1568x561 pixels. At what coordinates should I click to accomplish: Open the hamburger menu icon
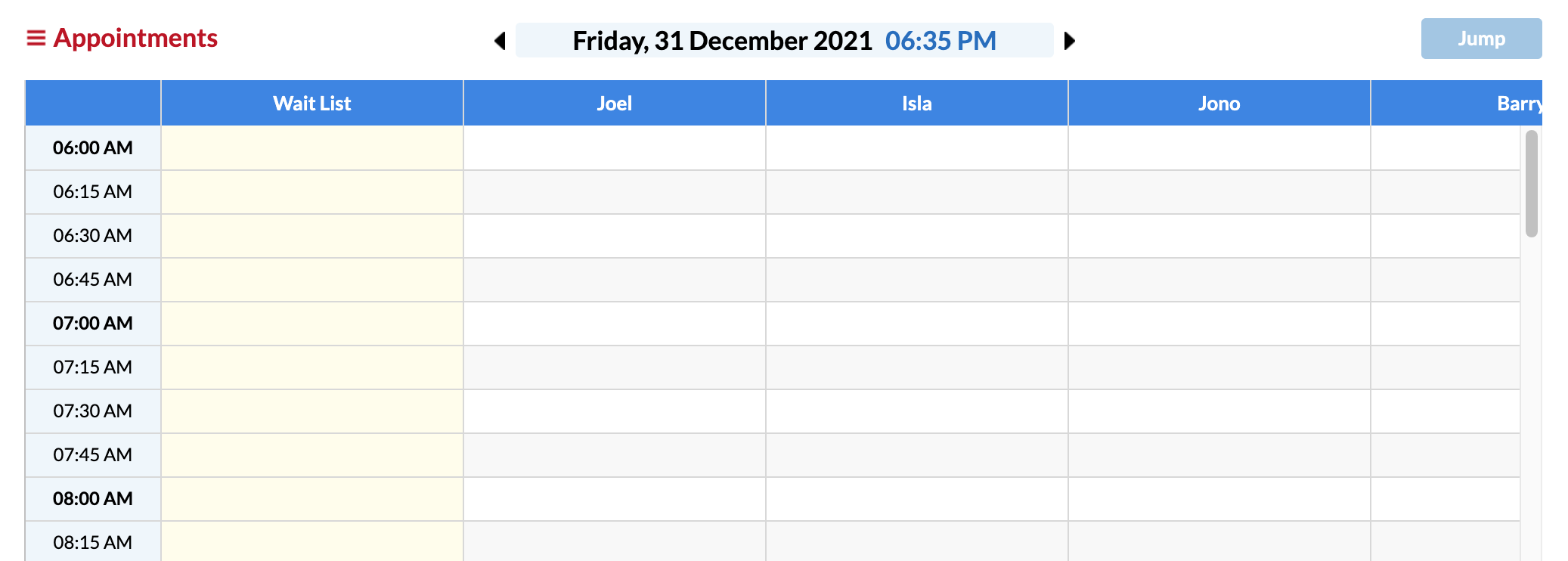click(36, 39)
